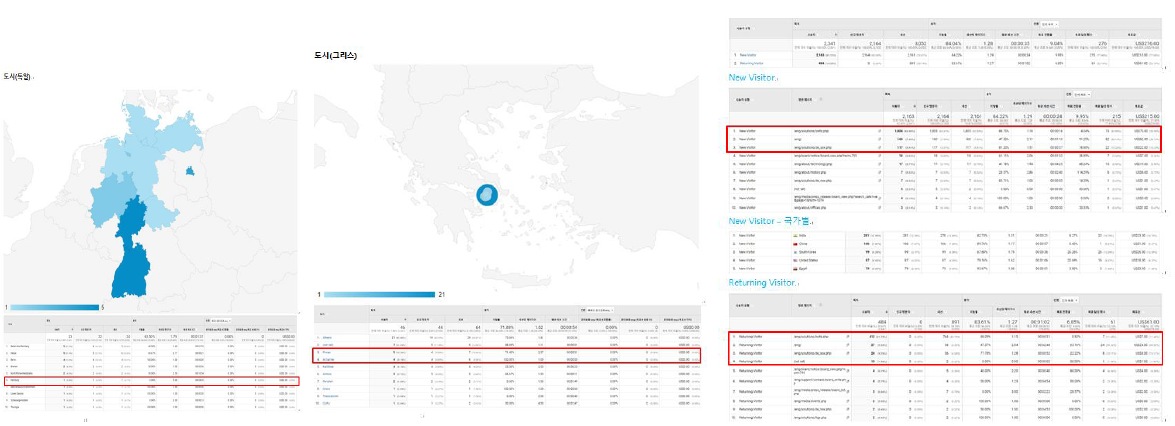Screen dimensions: 1175x426
Task: Open the conversion dropdown of the top summary table
Action: [x=1050, y=24]
